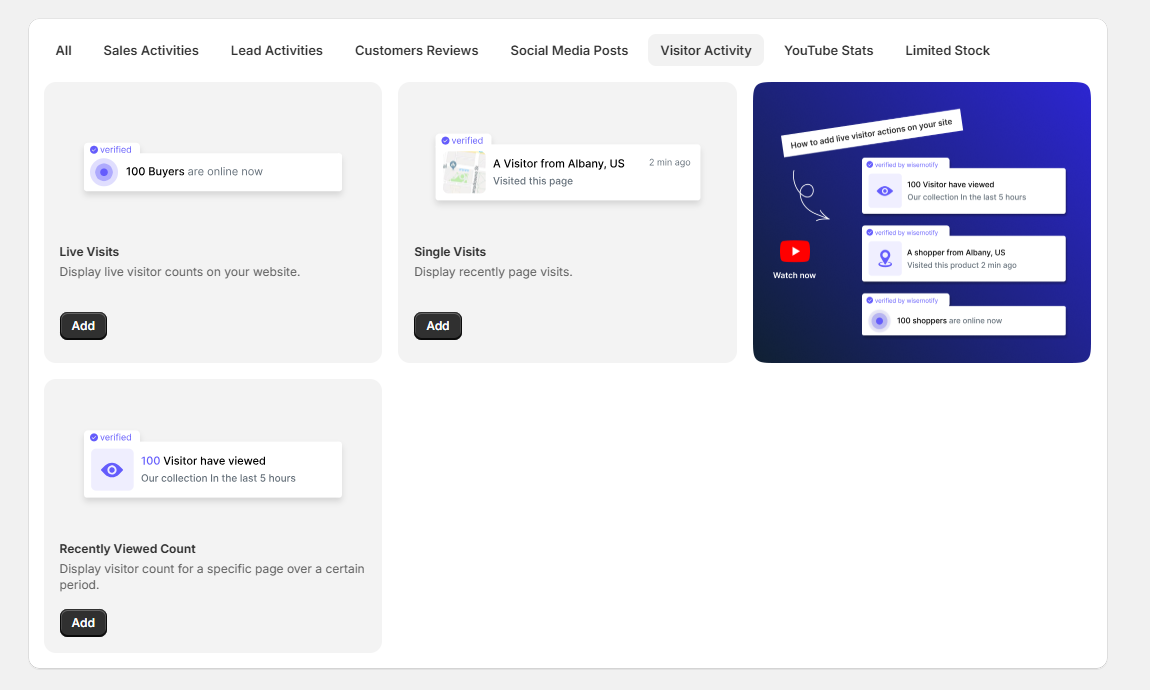
Task: Click the verified badge on Live Visits preview
Action: coord(112,148)
